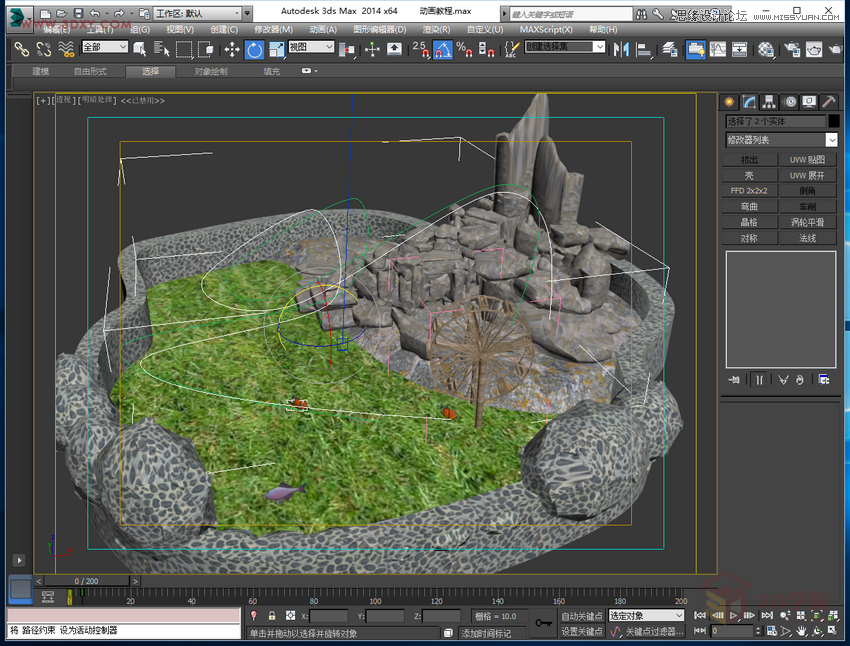Toggle angle snap on the main toolbar
This screenshot has width=850, height=646.
(444, 49)
